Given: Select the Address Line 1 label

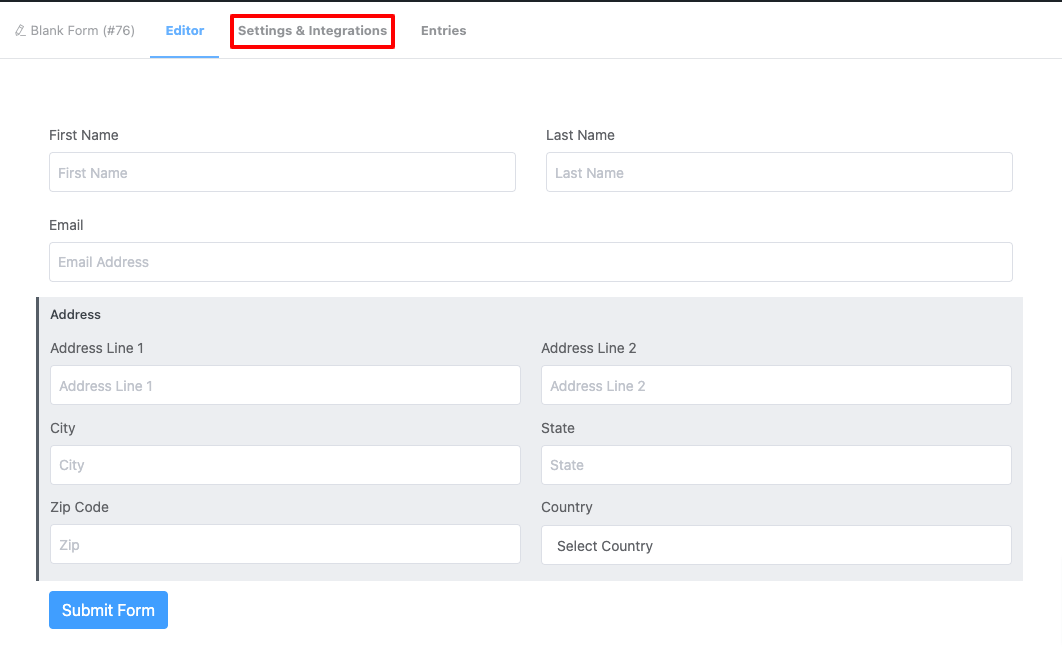Looking at the screenshot, I should [97, 348].
